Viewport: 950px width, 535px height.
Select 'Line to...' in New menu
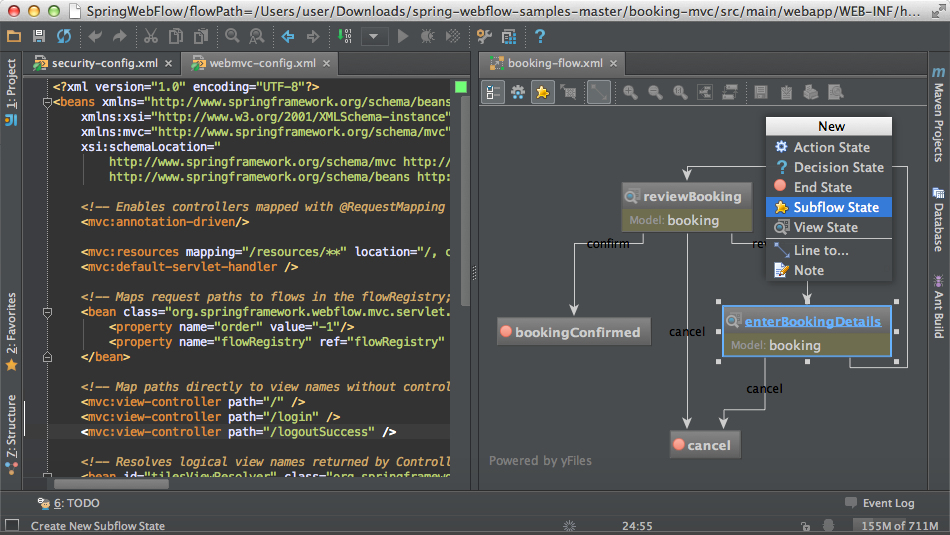(x=829, y=250)
